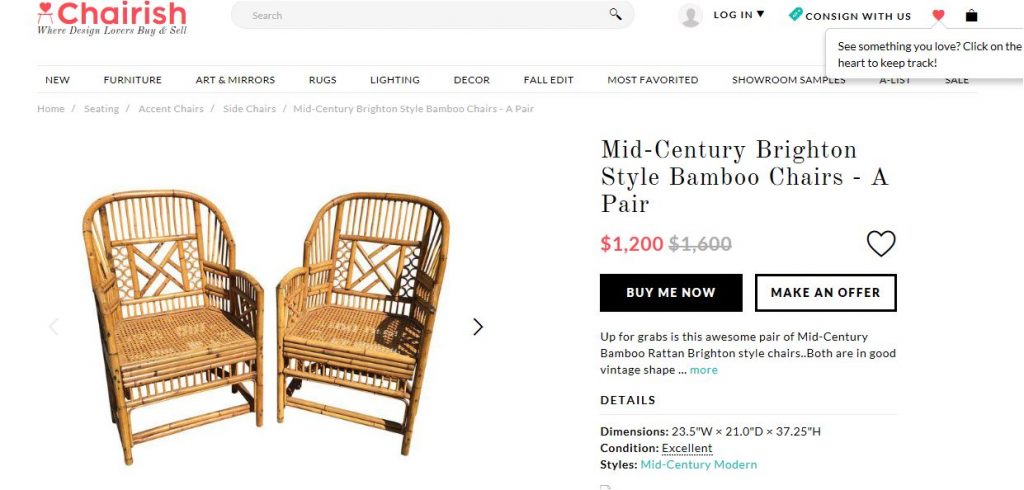
Task: Click the Side Chairs breadcrumb link
Action: pos(249,109)
